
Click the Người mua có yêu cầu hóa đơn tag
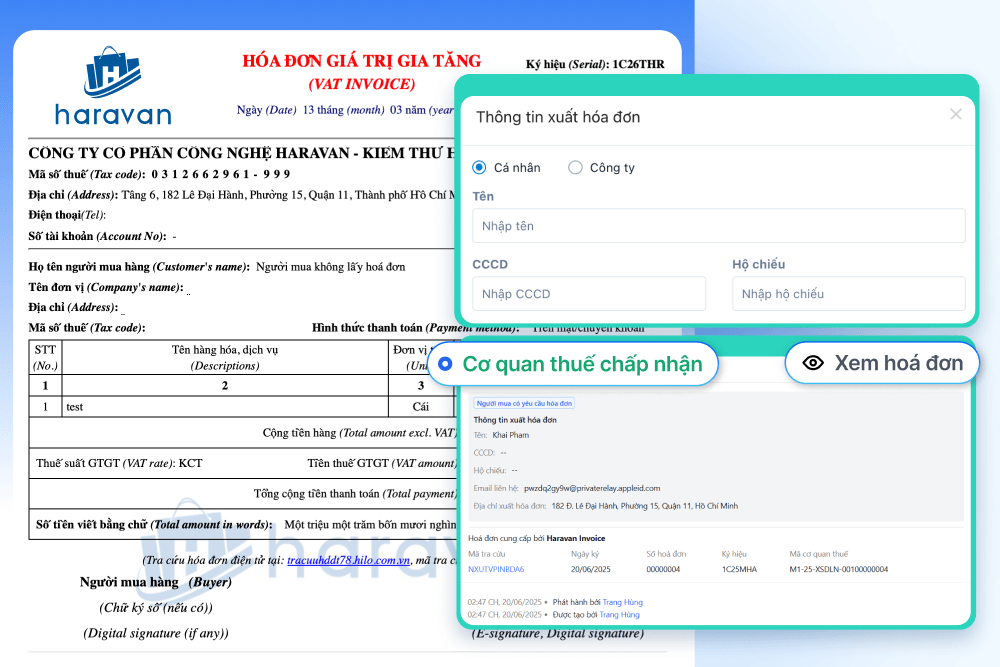[x=524, y=404]
